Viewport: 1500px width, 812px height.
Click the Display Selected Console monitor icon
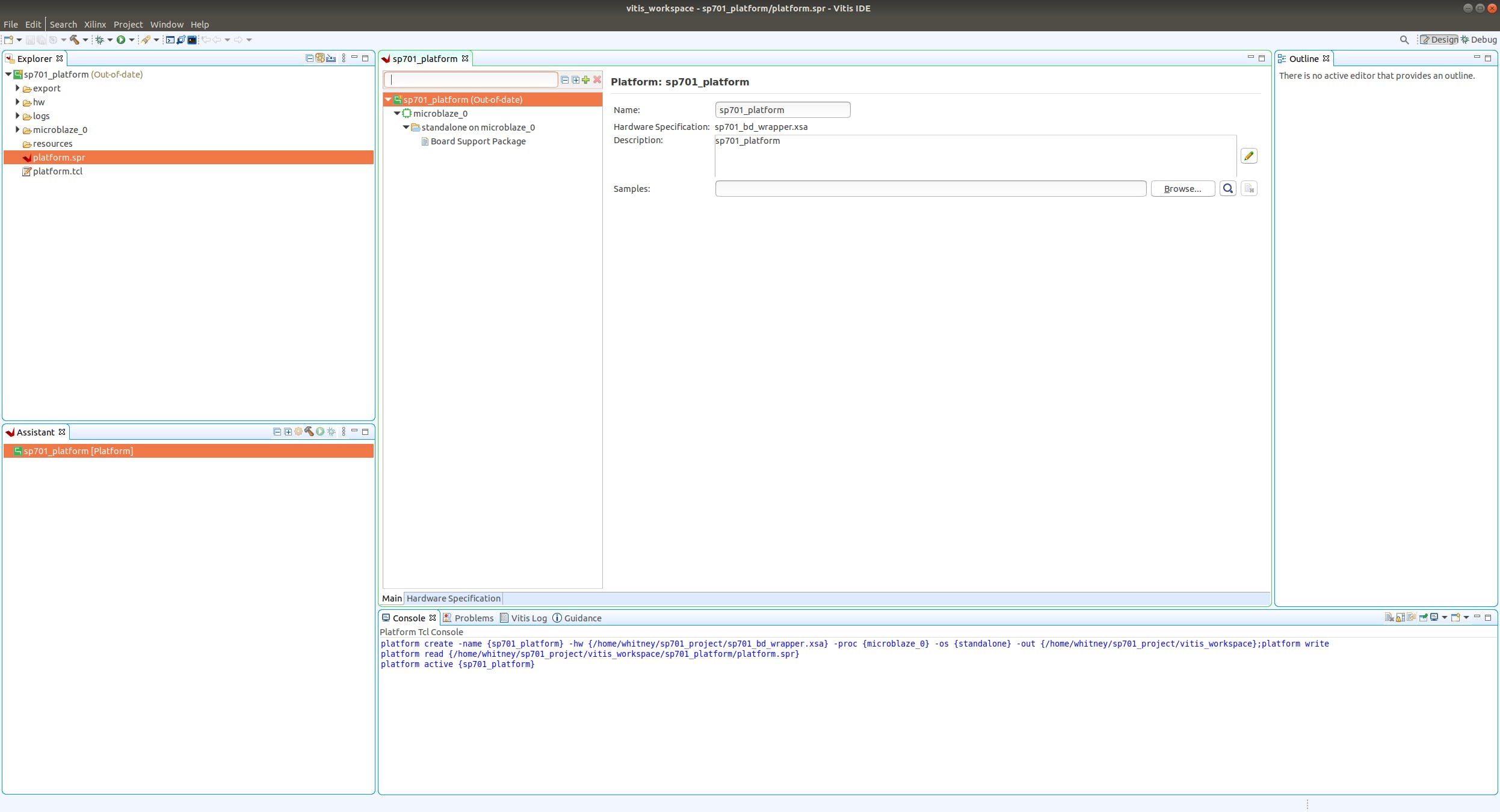1434,618
